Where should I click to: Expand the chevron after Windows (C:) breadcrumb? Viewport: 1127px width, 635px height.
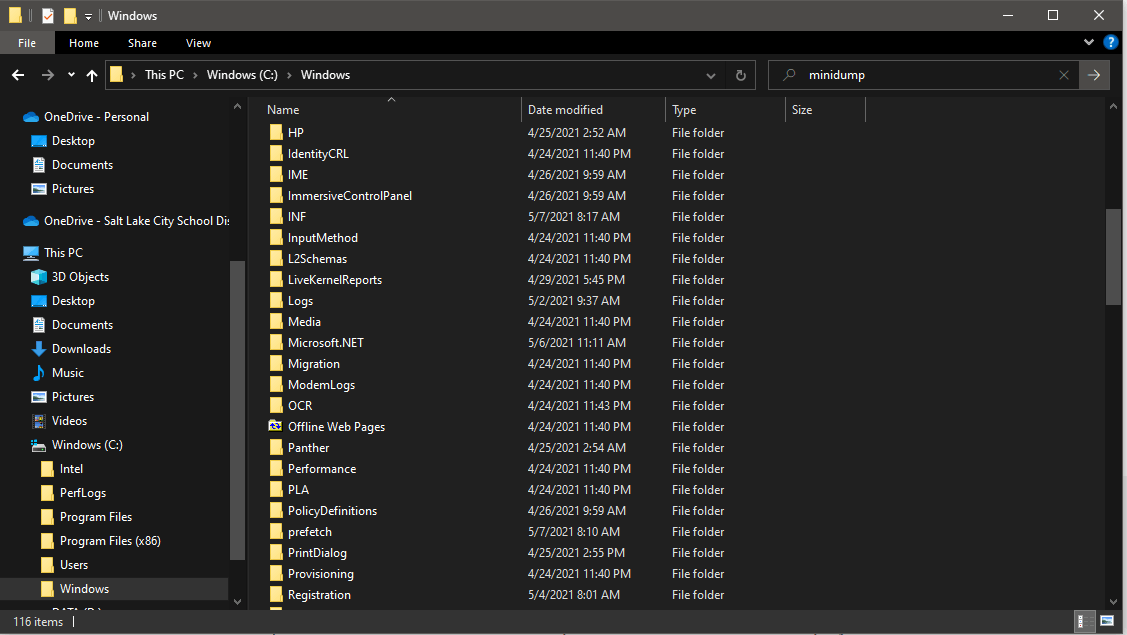pos(289,75)
